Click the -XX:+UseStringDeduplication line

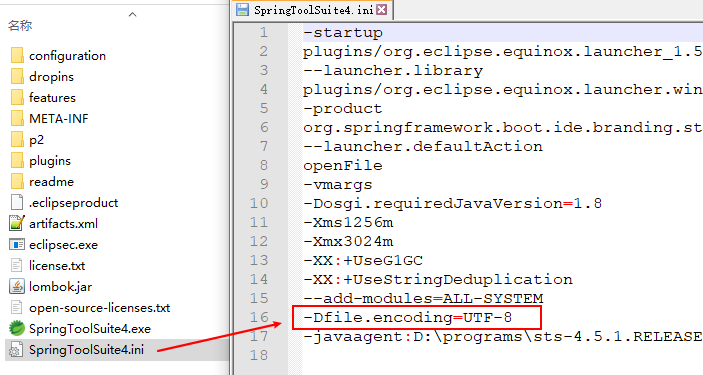438,279
